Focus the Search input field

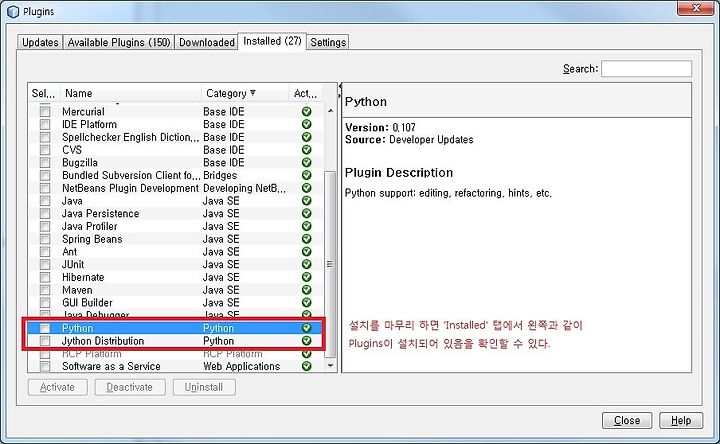point(646,68)
